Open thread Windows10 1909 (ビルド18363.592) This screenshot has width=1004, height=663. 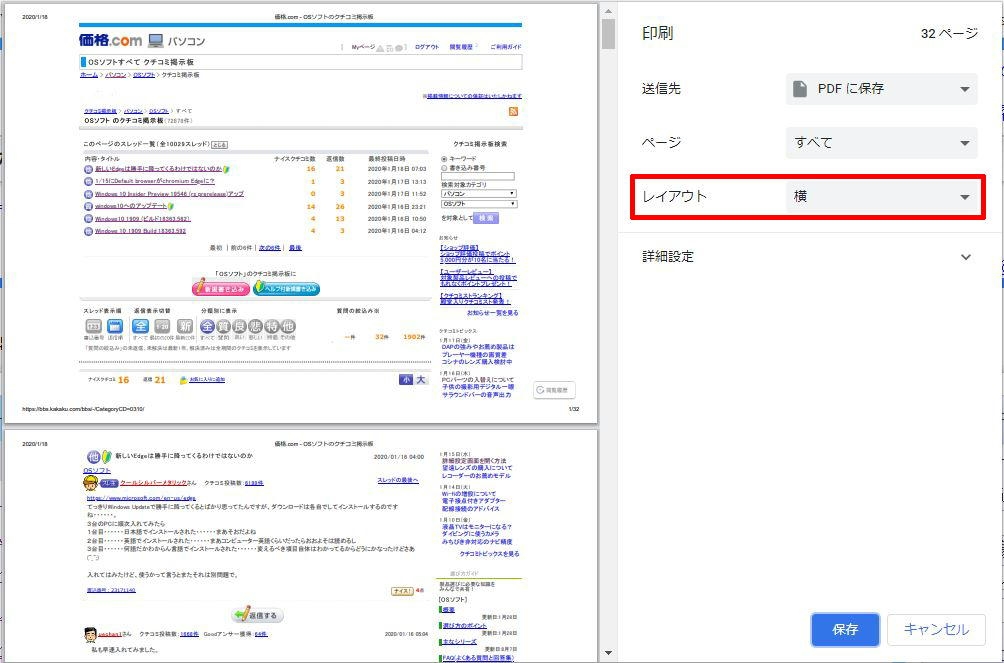[x=142, y=218]
